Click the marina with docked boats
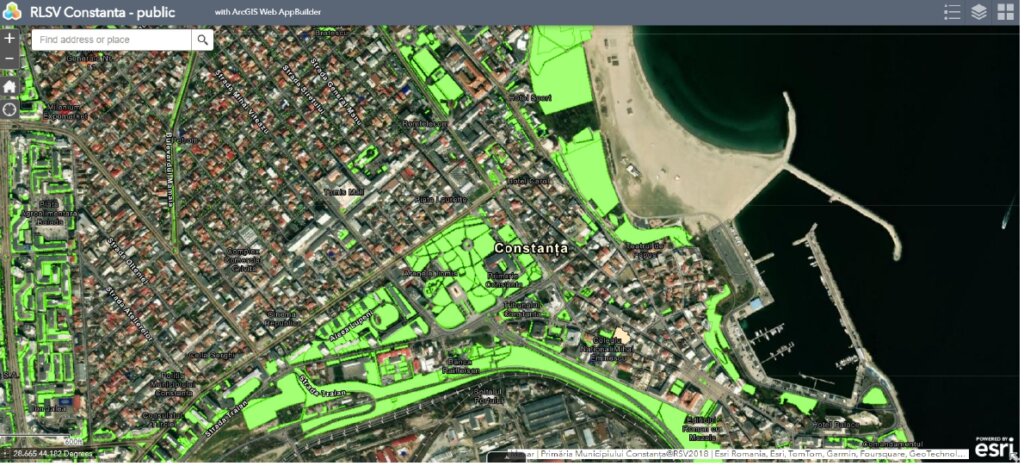This screenshot has width=1024, height=466. coord(800,340)
